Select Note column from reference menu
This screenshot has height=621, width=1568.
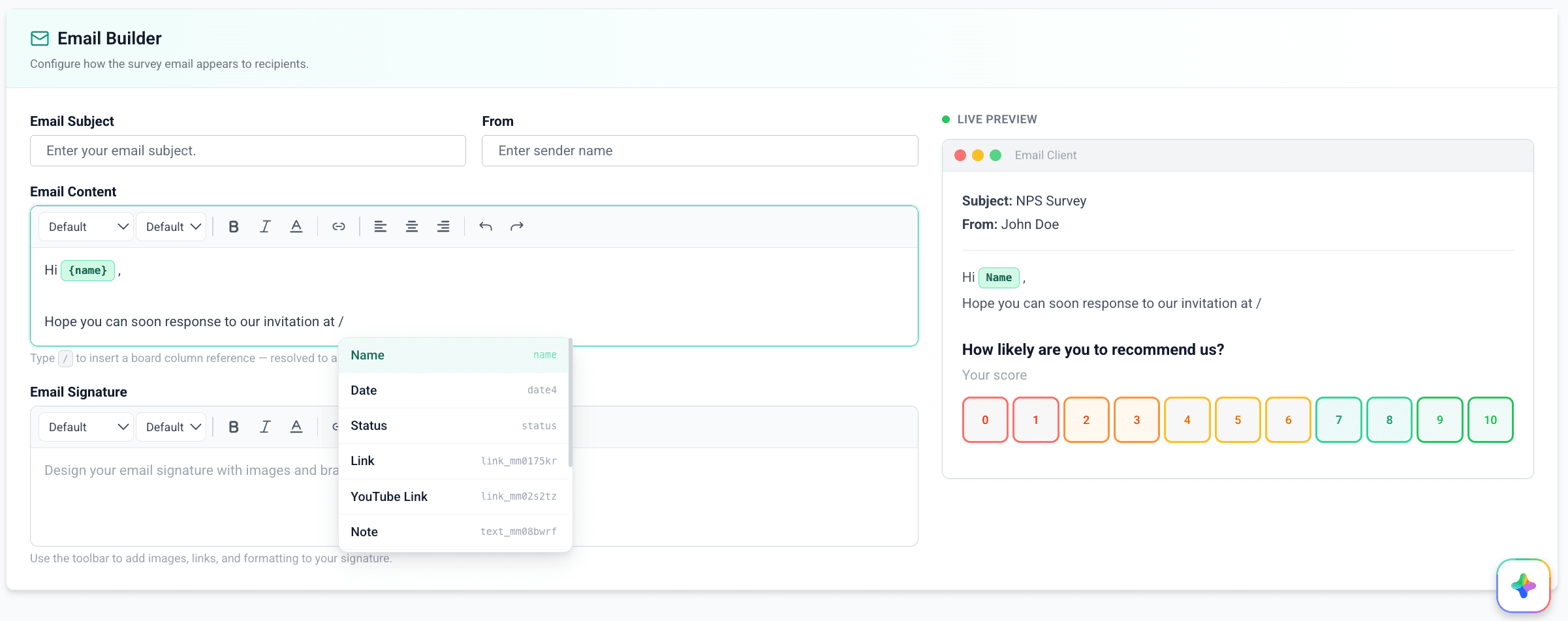pos(454,532)
